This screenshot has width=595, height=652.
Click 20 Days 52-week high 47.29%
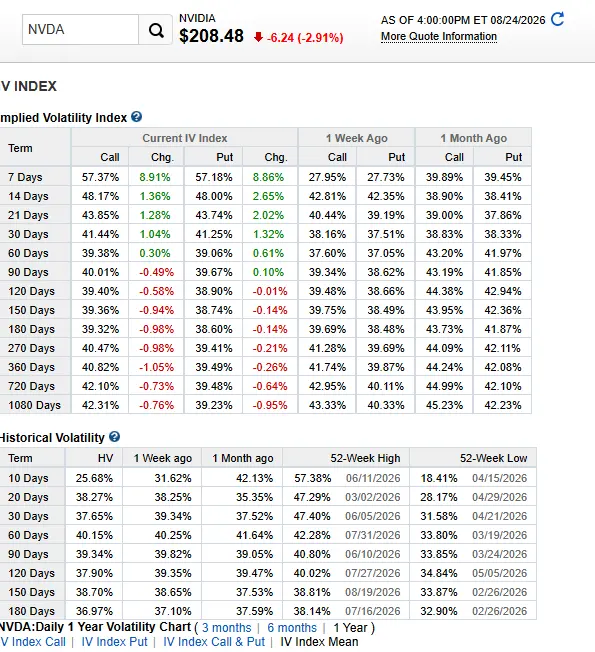312,497
